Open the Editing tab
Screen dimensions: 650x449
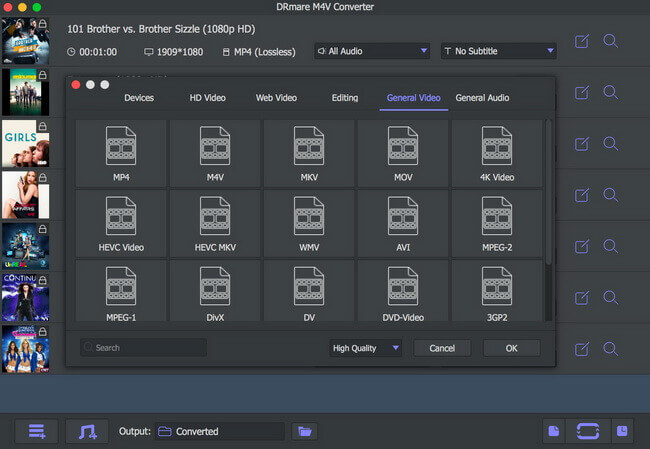[345, 98]
